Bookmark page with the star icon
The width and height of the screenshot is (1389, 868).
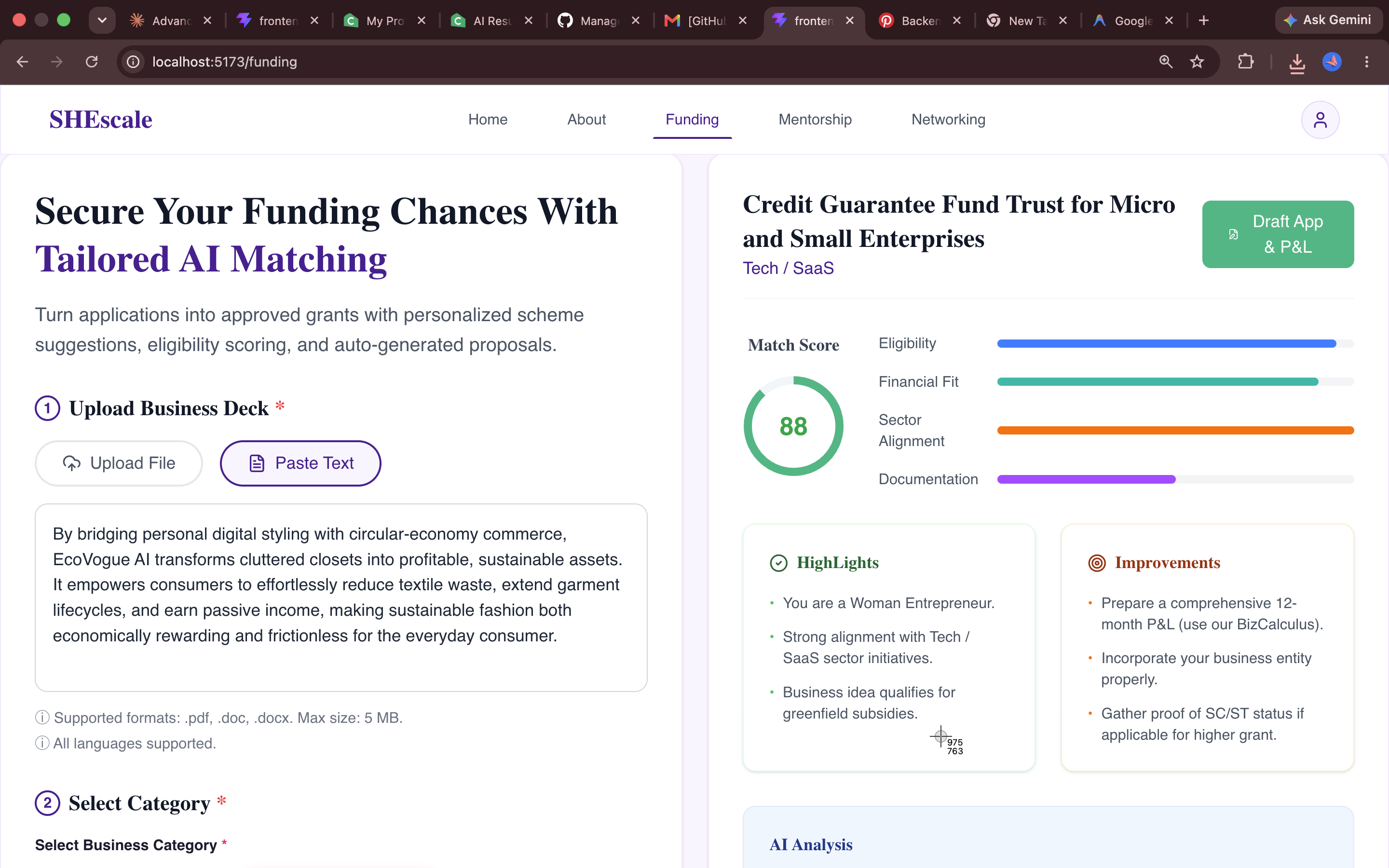[1196, 61]
